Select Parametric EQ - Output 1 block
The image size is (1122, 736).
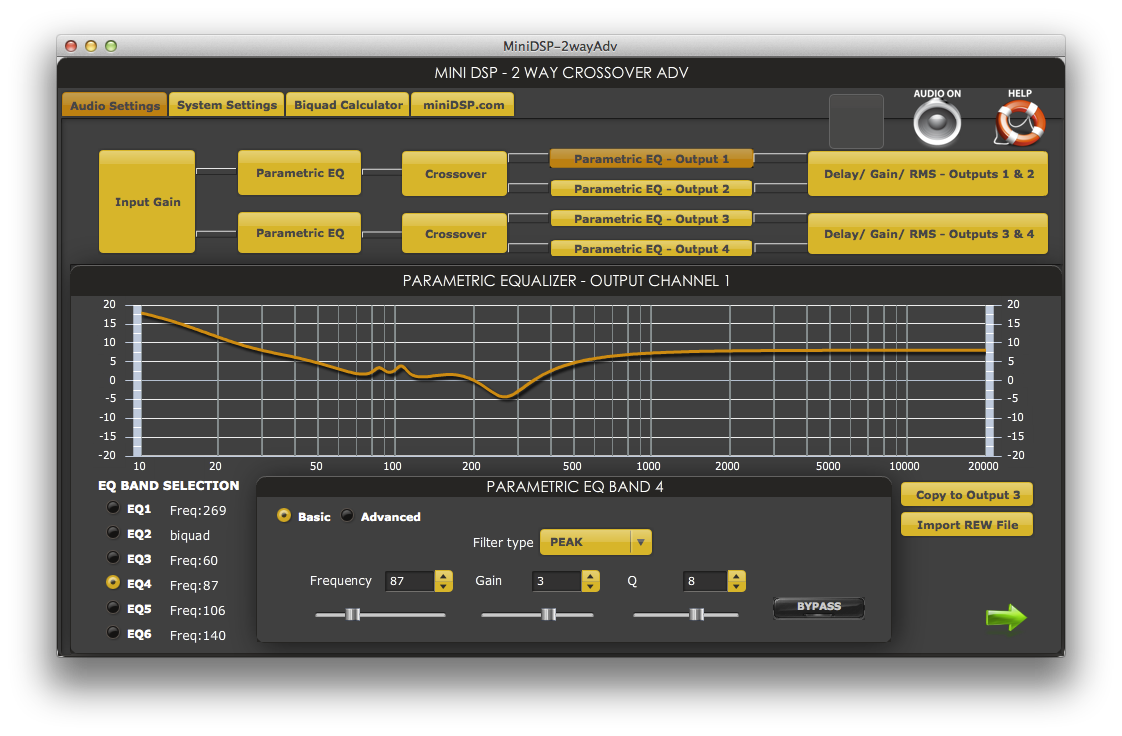tap(651, 159)
